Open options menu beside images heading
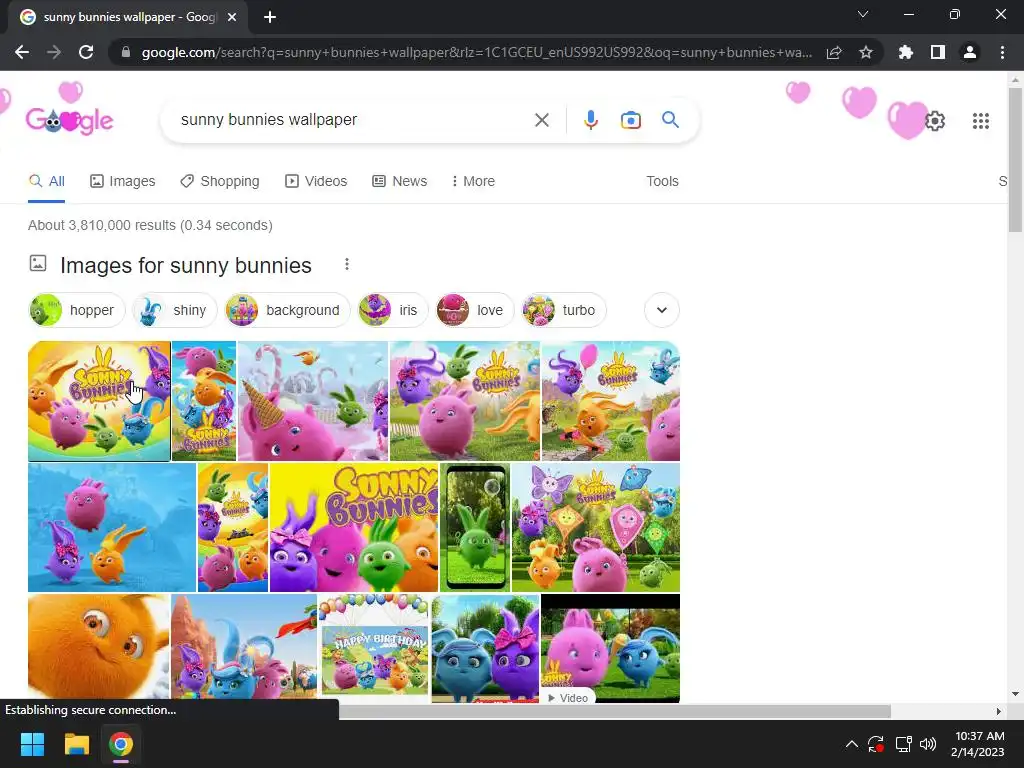Screen dimensions: 1024x768 347,264
